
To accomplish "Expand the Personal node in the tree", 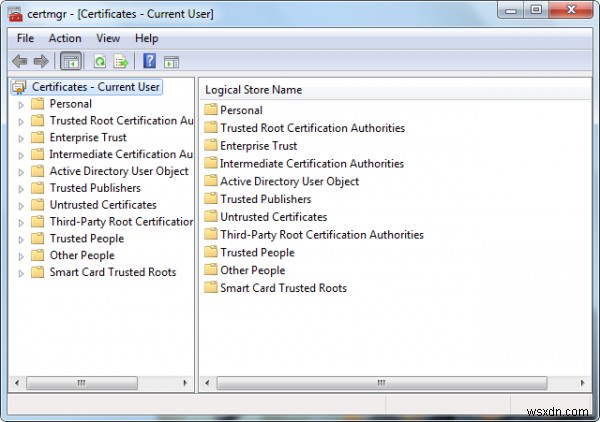I will (x=20, y=104).
